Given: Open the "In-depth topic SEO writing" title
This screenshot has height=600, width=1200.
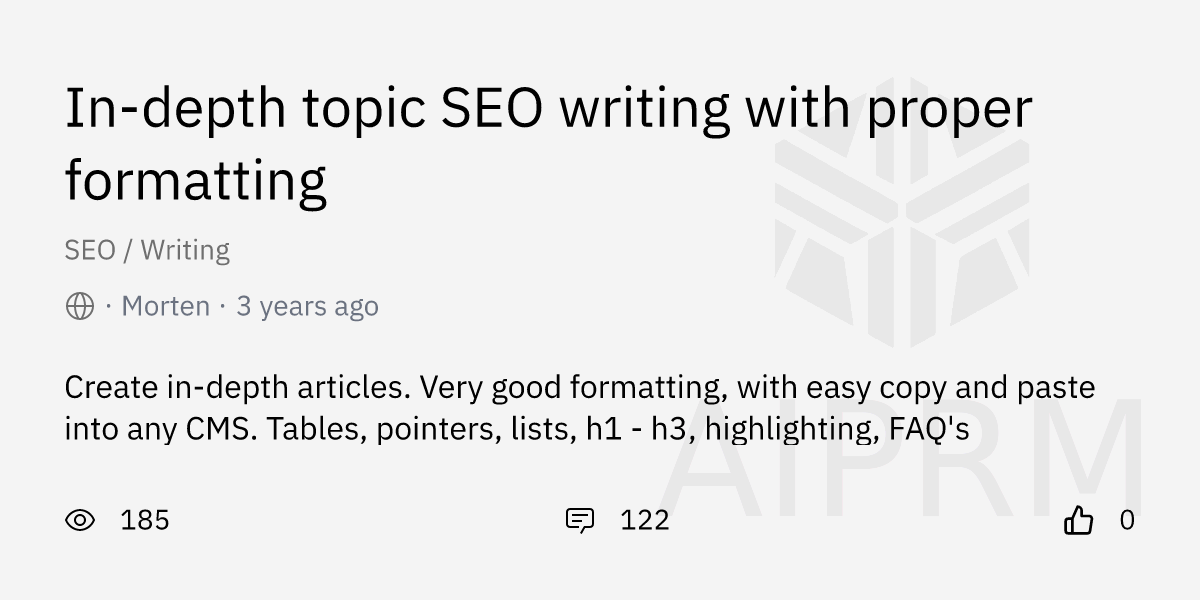Looking at the screenshot, I should 548,110.
